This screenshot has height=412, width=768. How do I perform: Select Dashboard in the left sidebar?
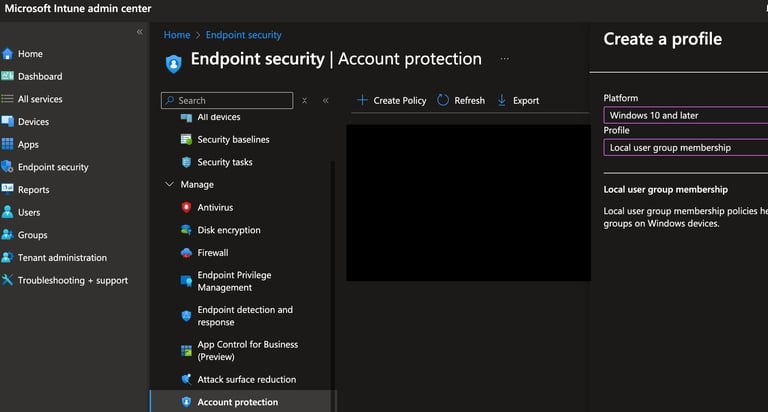[x=40, y=76]
